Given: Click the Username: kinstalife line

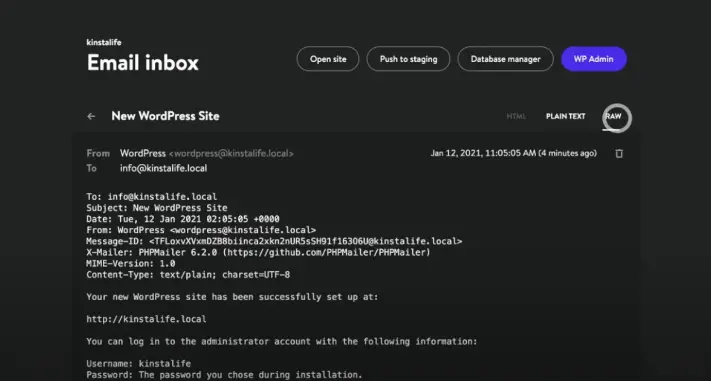Looking at the screenshot, I should coord(139,364).
